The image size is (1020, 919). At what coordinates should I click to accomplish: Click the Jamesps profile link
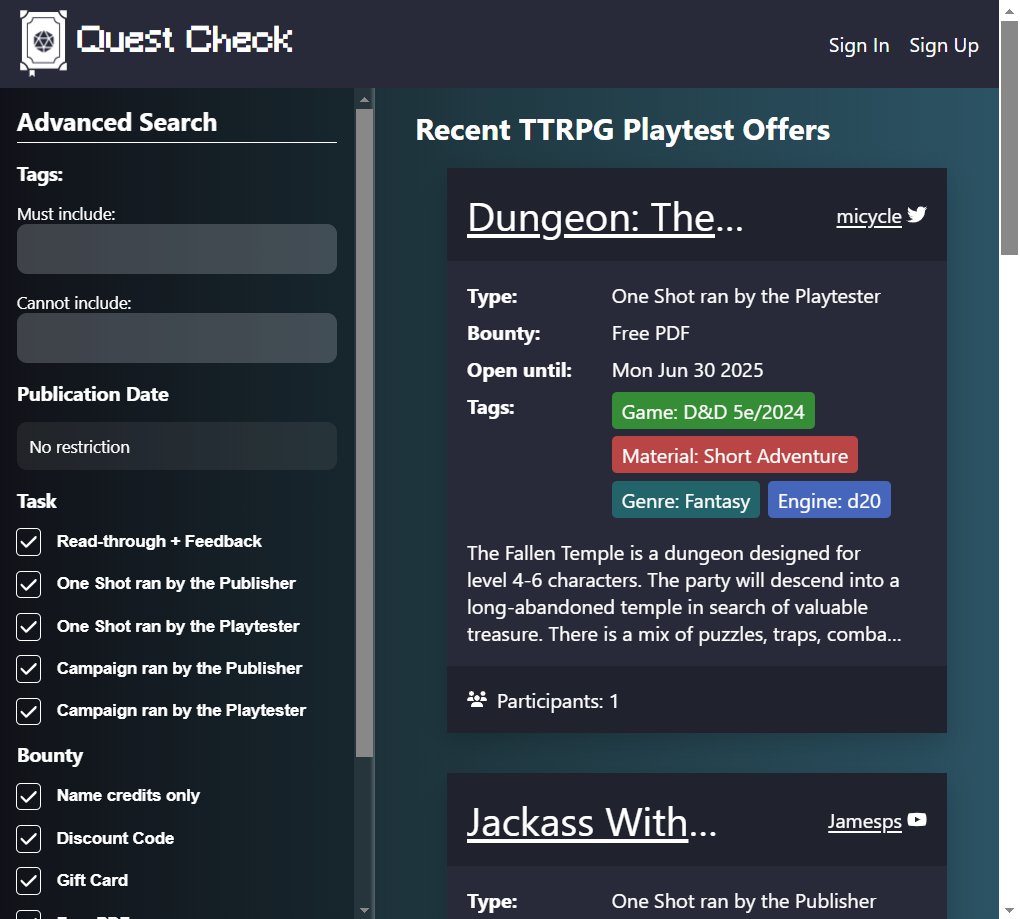coord(864,821)
